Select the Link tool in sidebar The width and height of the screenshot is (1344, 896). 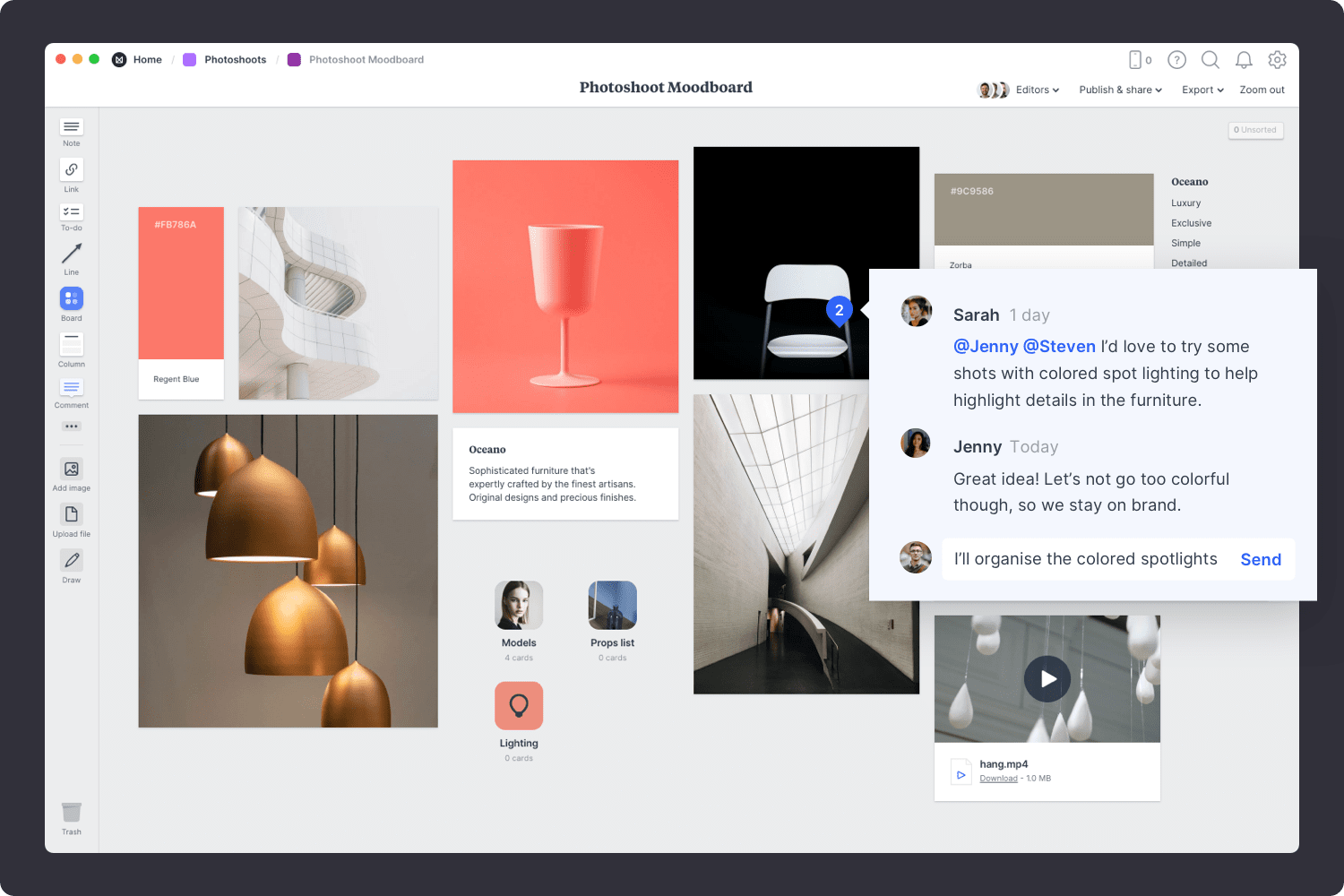pos(72,170)
